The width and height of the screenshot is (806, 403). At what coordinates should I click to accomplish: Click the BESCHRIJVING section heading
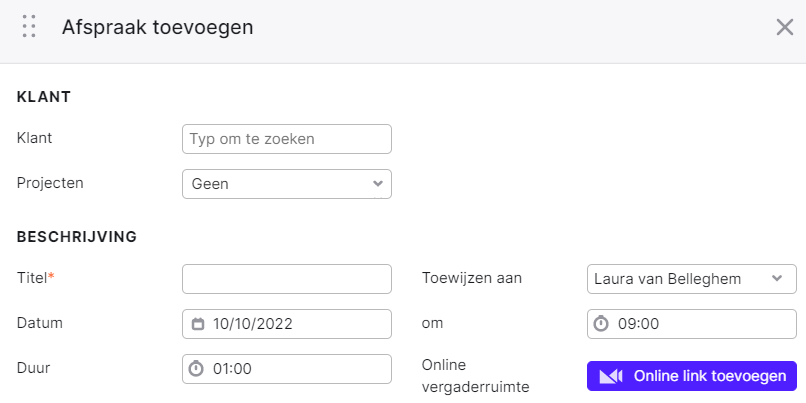(x=77, y=237)
